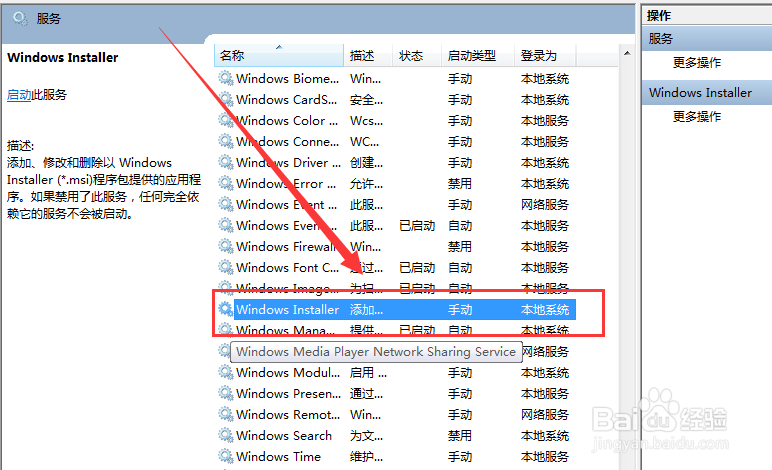This screenshot has height=470, width=772.
Task: Select the Windows Time service name
Action: click(x=279, y=457)
